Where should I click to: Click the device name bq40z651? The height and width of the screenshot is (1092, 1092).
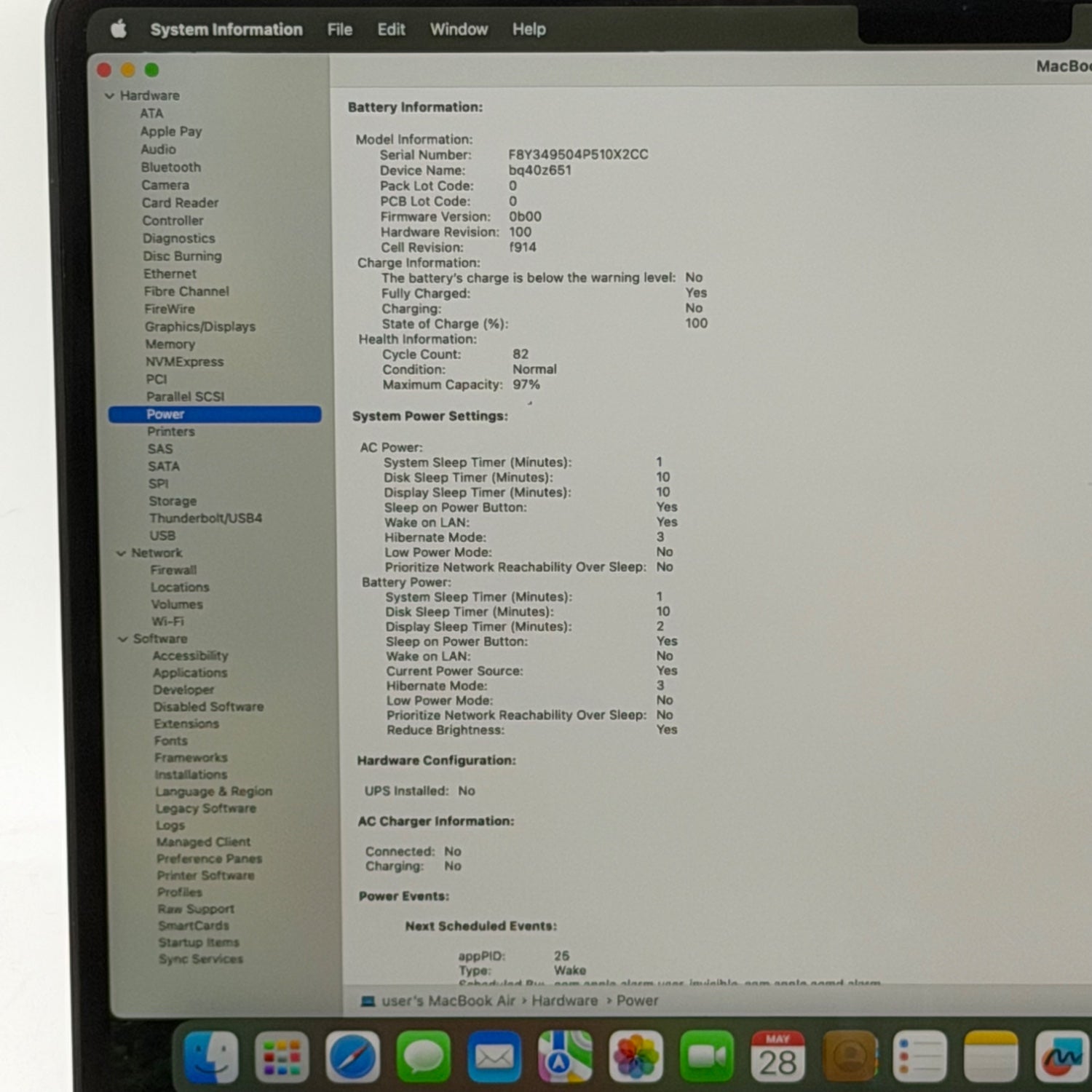539,170
